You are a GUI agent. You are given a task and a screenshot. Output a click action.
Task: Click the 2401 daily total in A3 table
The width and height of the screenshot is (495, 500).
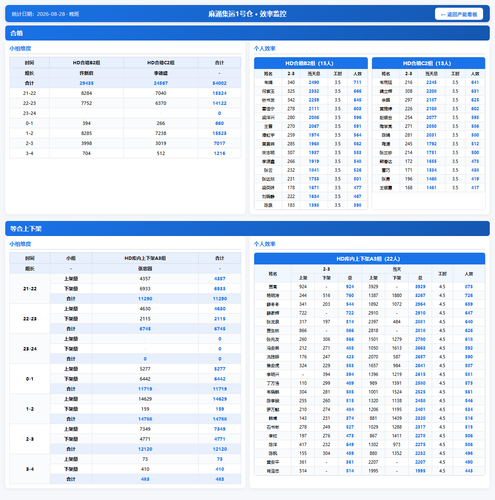click(420, 409)
